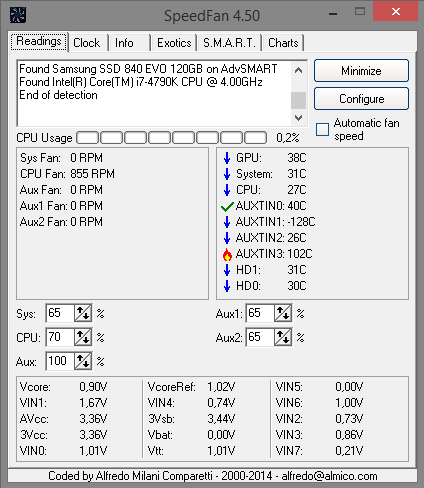Click the alfredo@almico.com status bar text
Image resolution: width=424 pixels, height=488 pixels.
pyautogui.click(x=329, y=476)
